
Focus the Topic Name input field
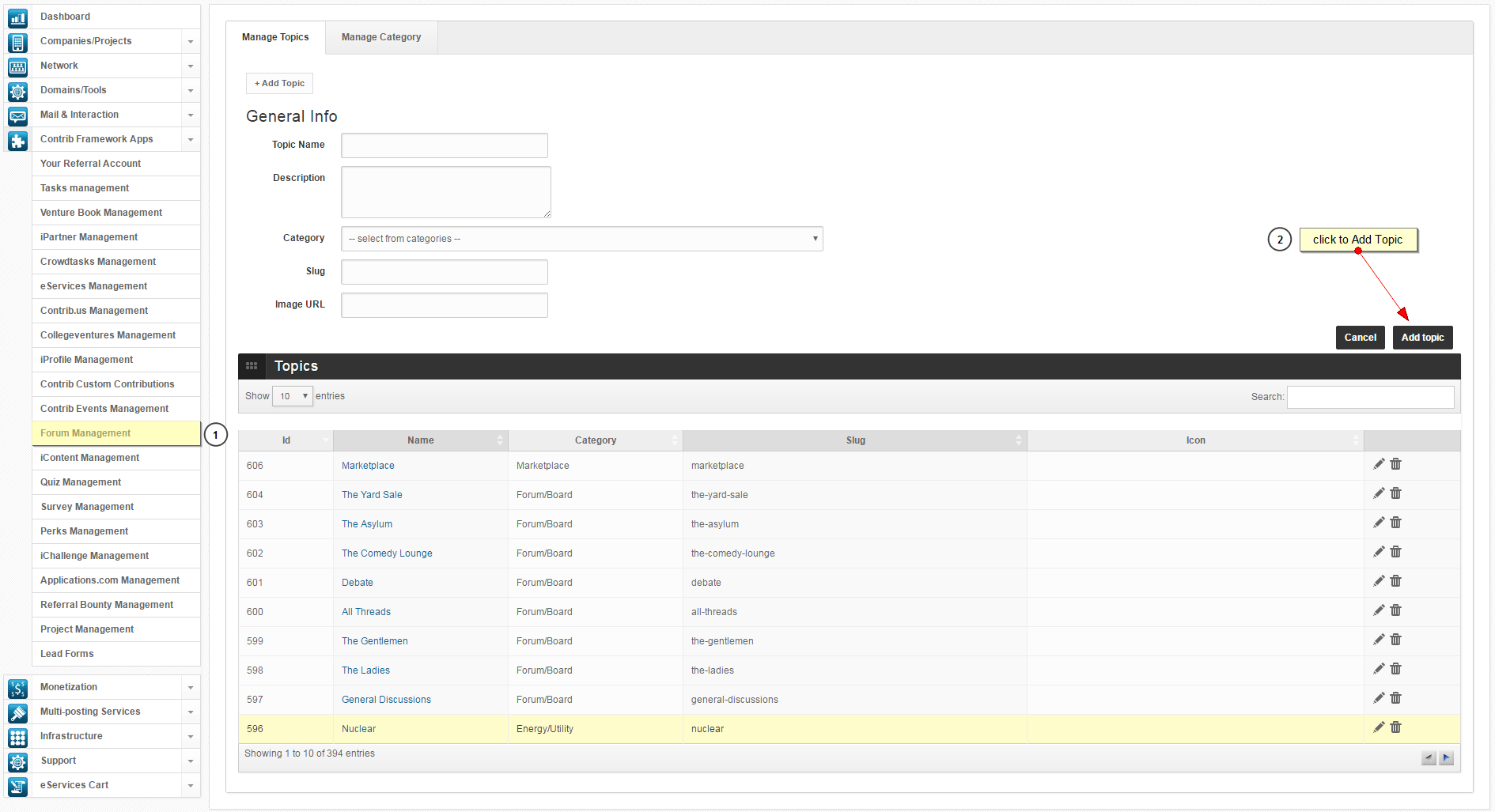click(445, 145)
